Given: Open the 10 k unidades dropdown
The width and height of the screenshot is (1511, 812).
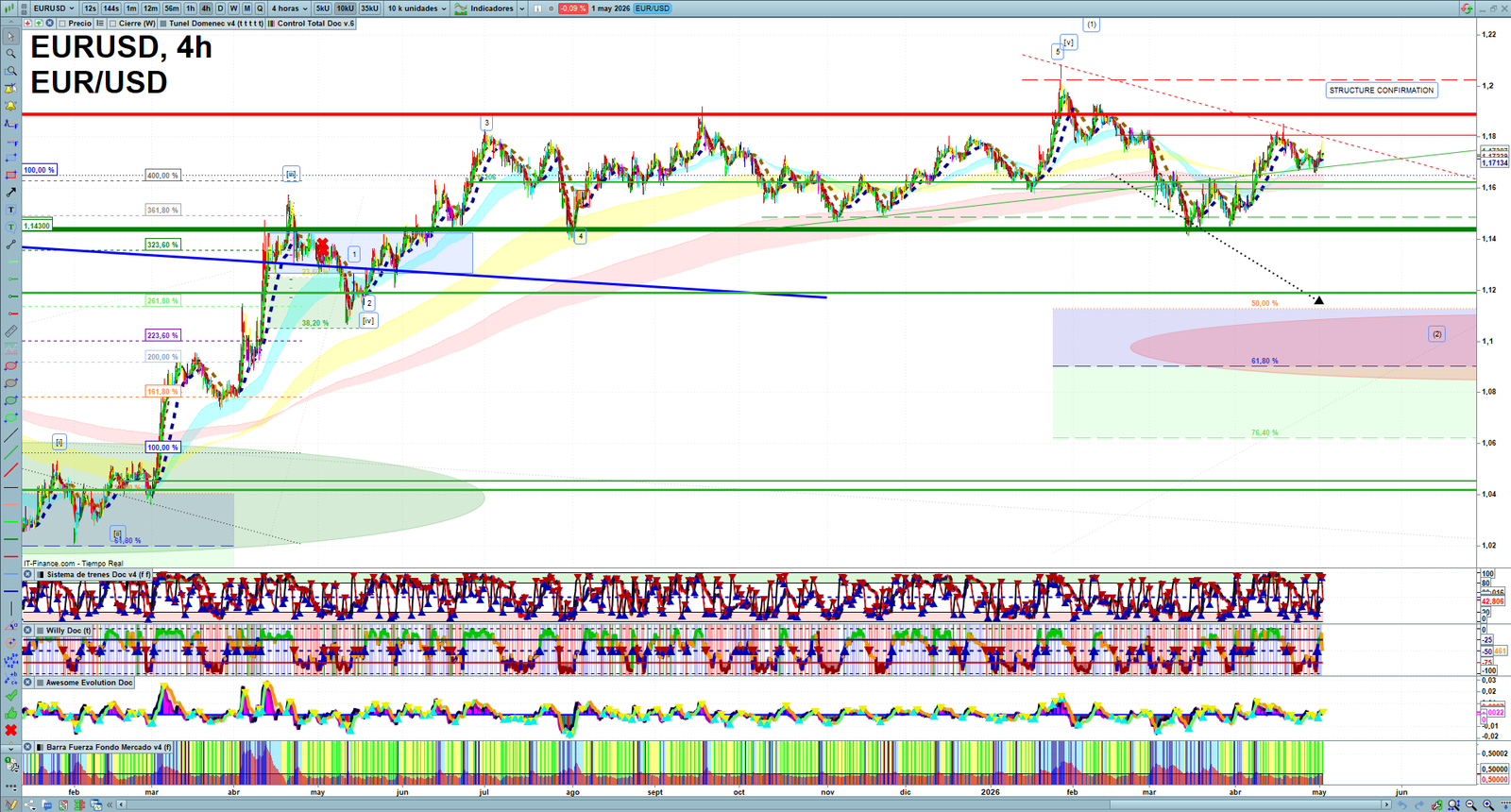Looking at the screenshot, I should point(416,8).
